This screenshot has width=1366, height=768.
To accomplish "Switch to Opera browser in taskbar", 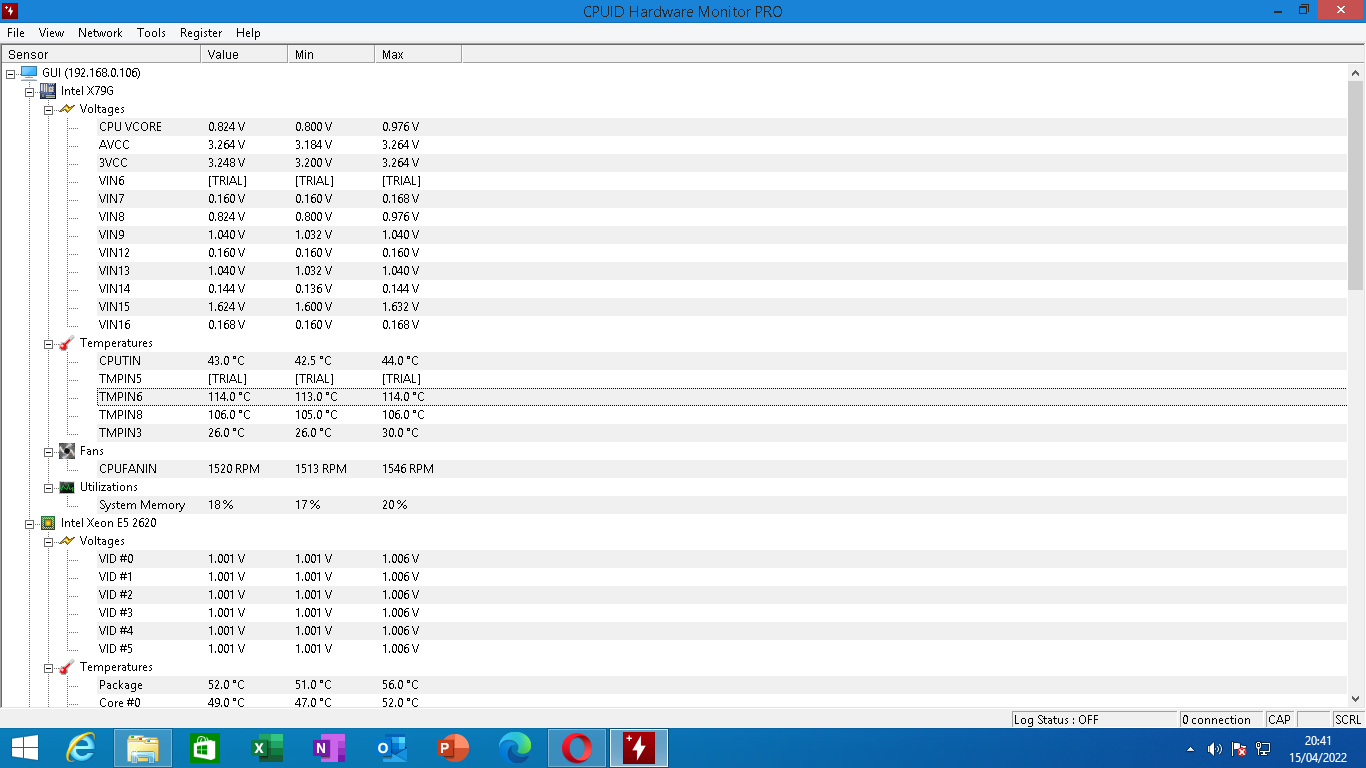I will click(x=577, y=748).
